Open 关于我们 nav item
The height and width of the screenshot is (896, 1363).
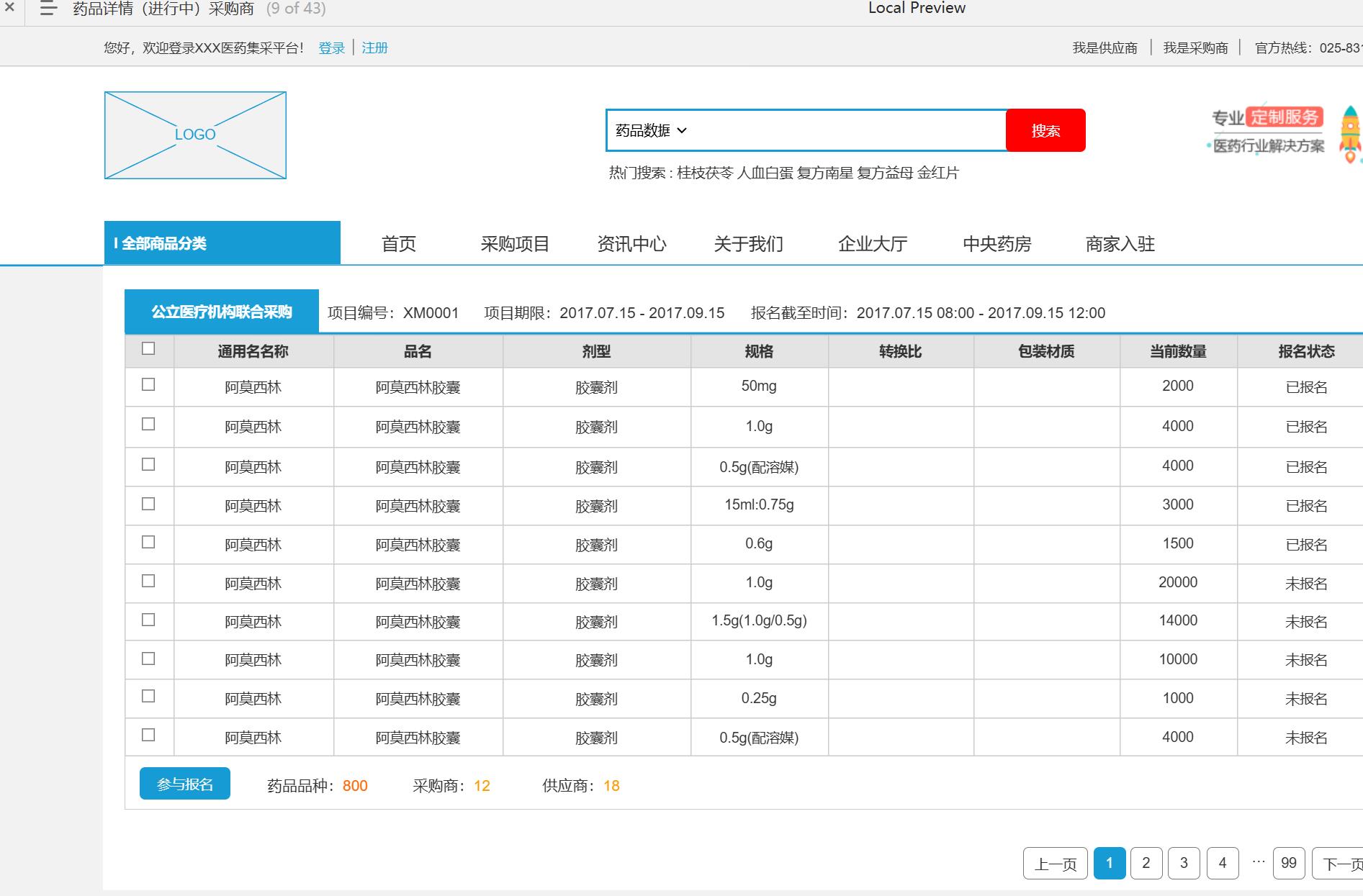748,244
